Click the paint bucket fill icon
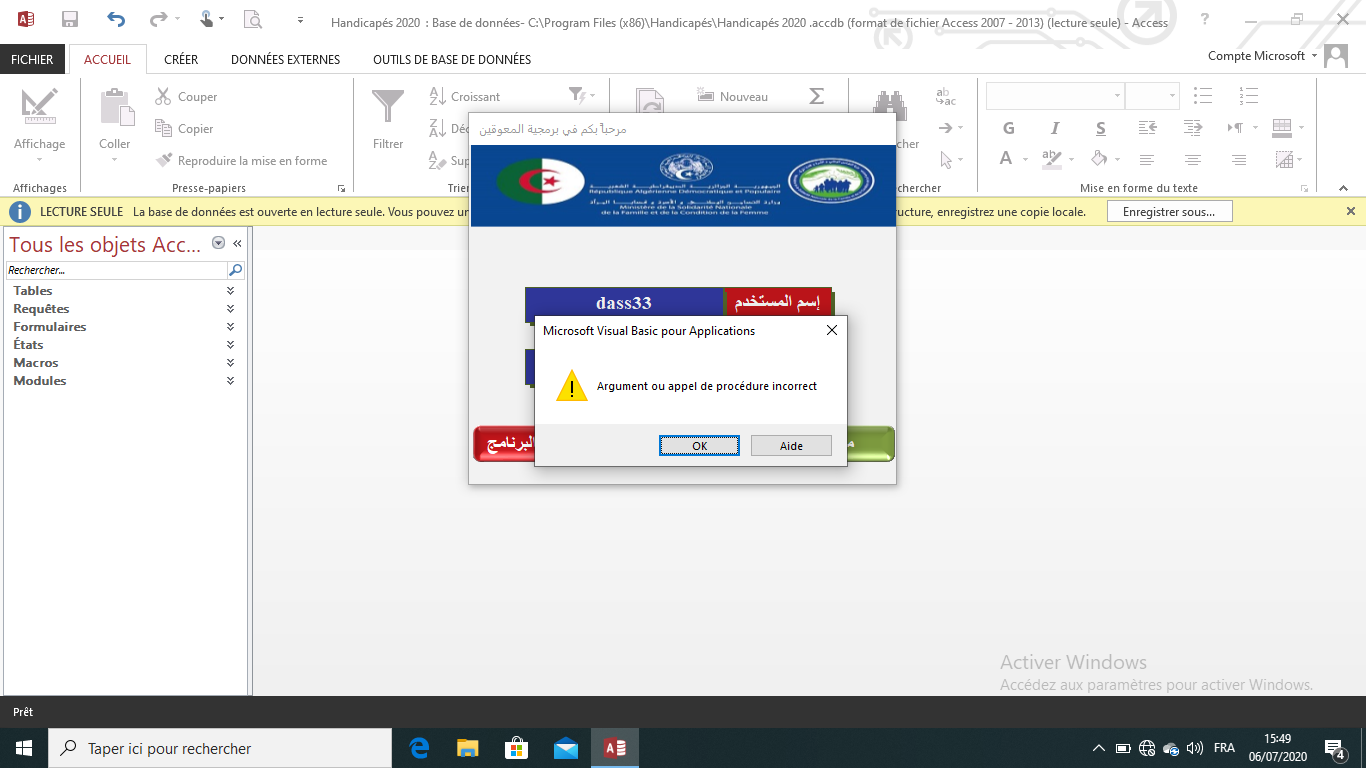 point(1099,159)
